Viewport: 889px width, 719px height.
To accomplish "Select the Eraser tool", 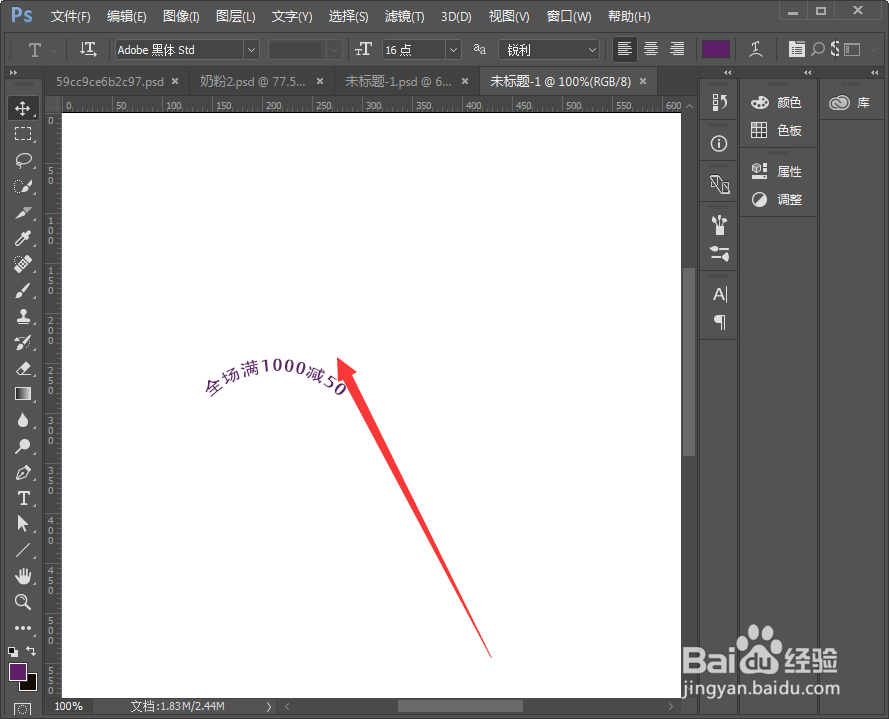I will click(x=23, y=369).
